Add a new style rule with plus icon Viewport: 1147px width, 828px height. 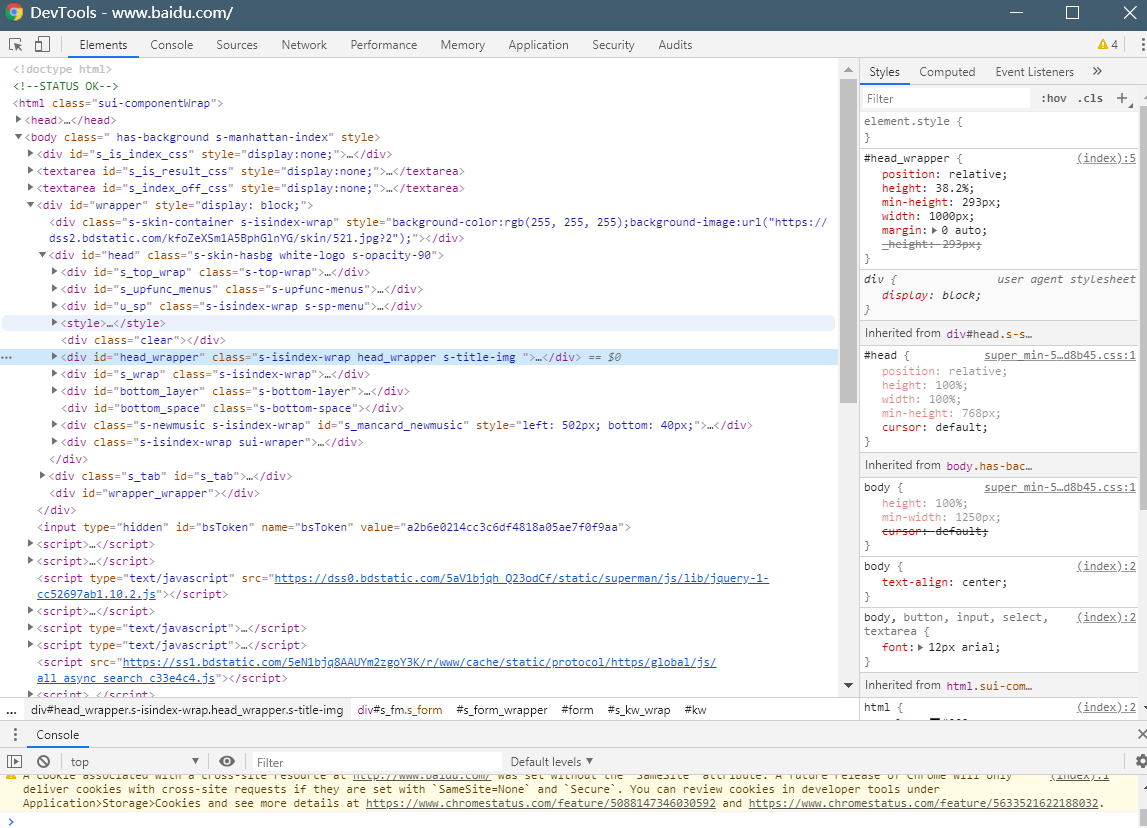pos(1122,98)
